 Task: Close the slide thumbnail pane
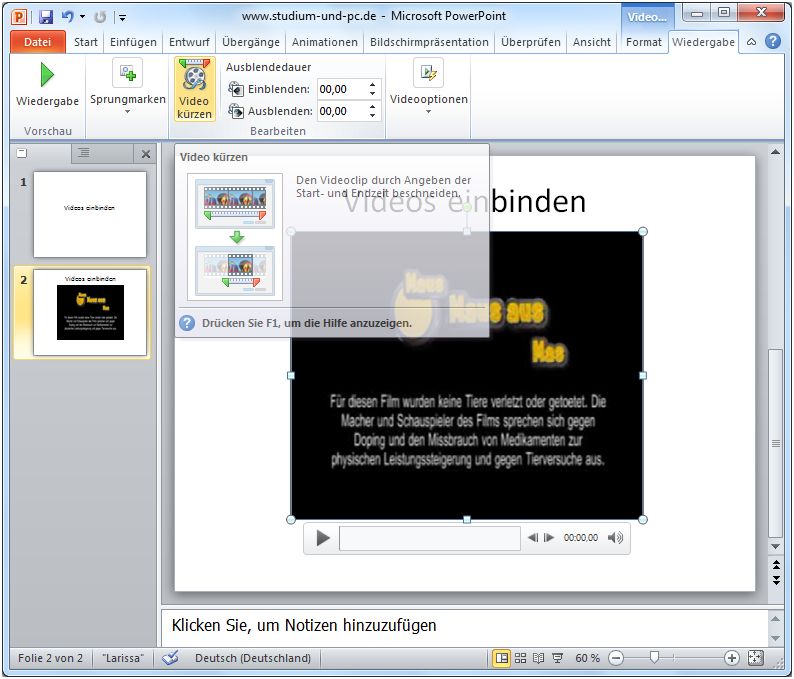click(x=146, y=153)
